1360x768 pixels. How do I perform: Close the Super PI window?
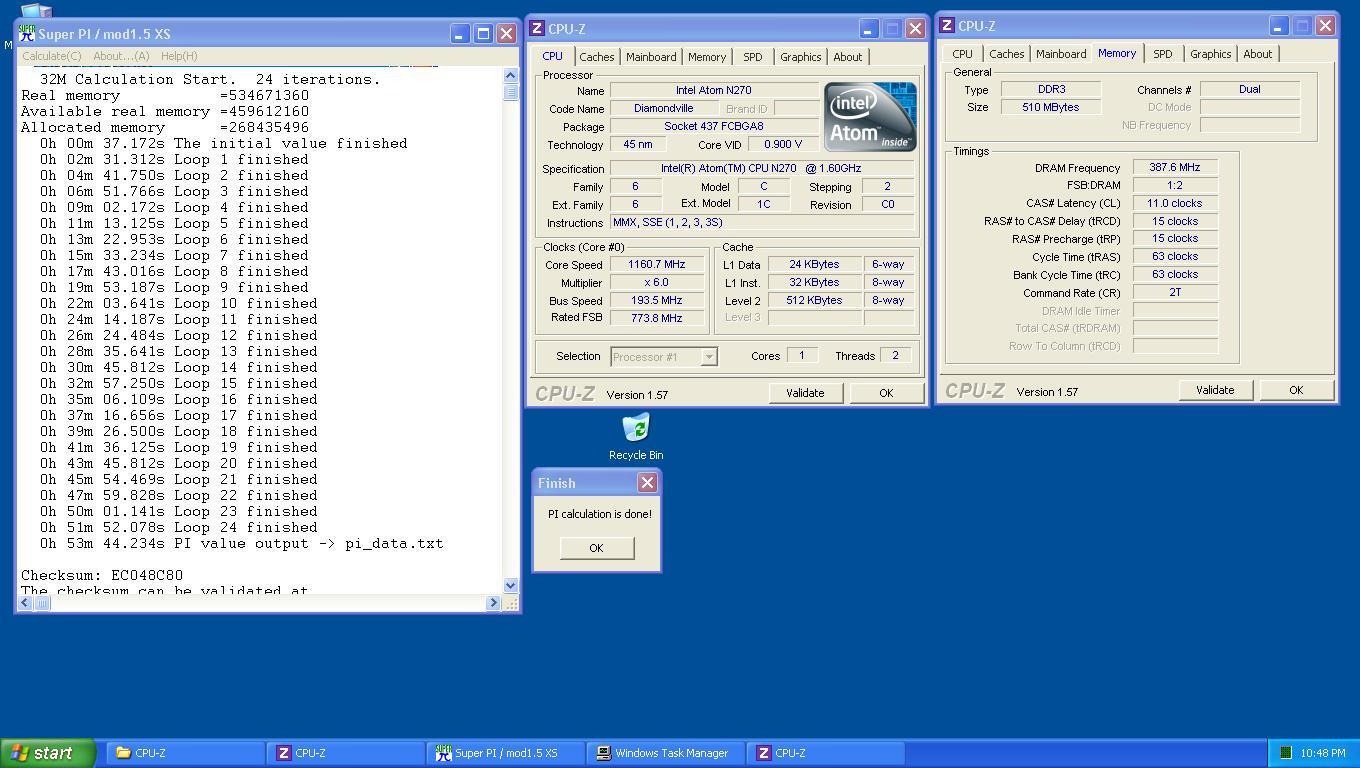[x=506, y=33]
